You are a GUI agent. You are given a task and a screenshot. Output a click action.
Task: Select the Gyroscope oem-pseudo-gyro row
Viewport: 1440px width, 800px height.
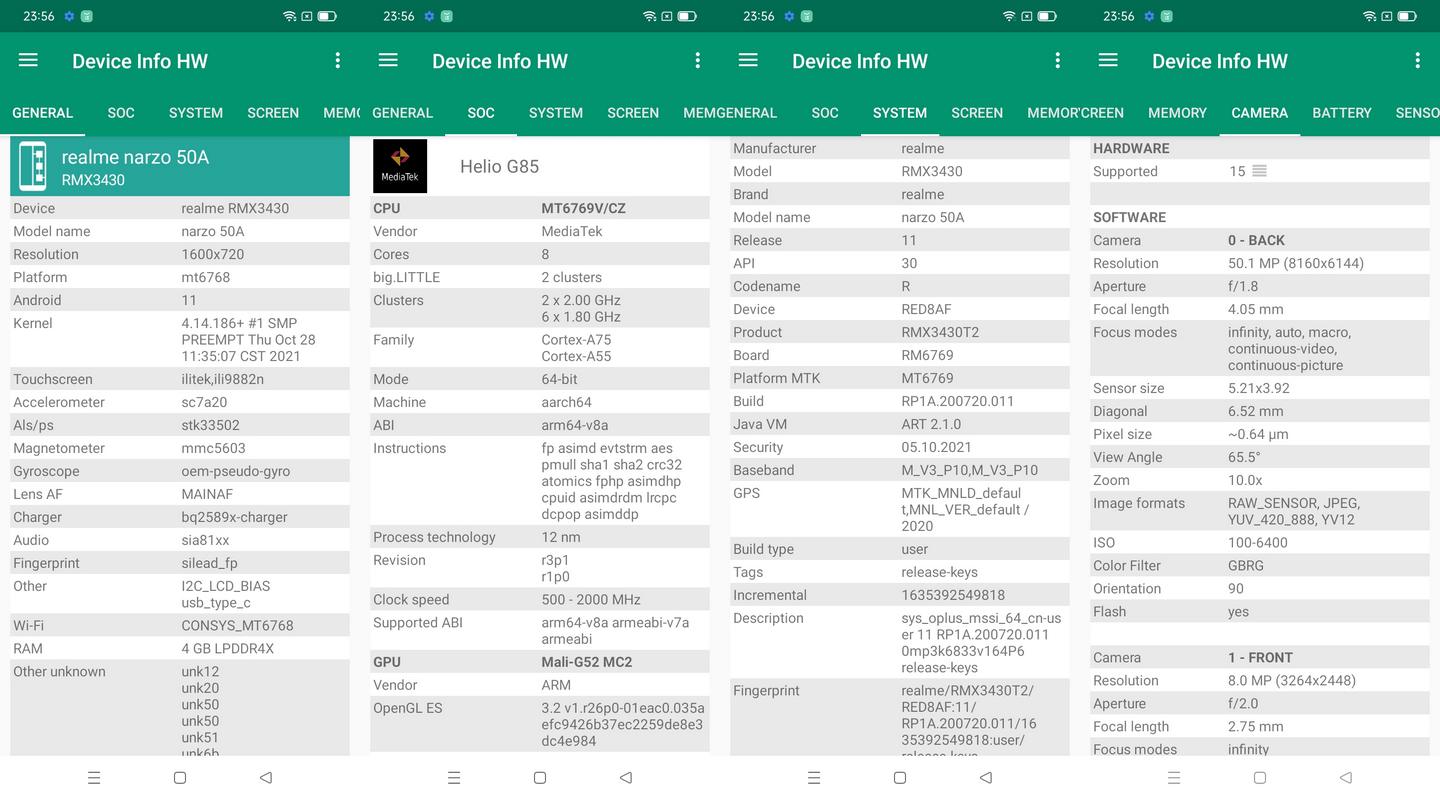pyautogui.click(x=180, y=471)
